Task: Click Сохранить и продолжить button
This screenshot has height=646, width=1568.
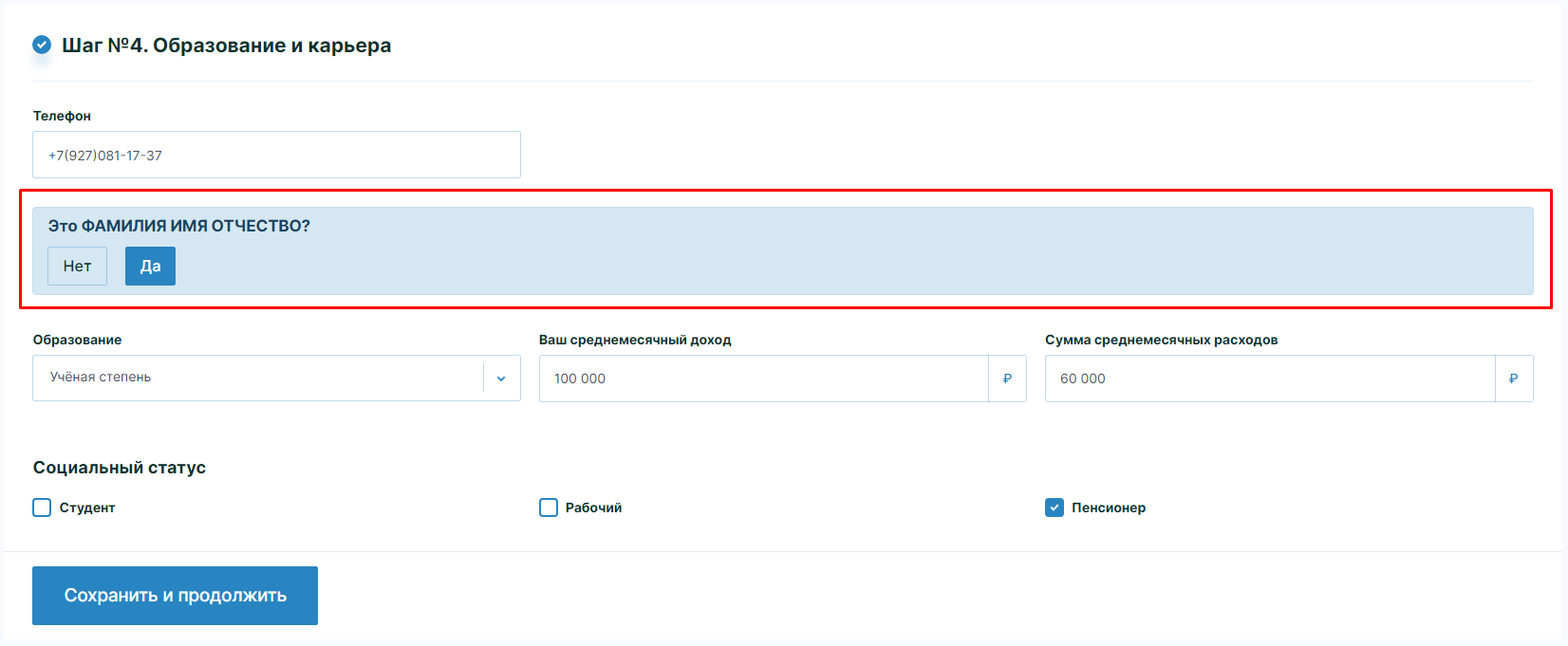Action: pos(175,596)
